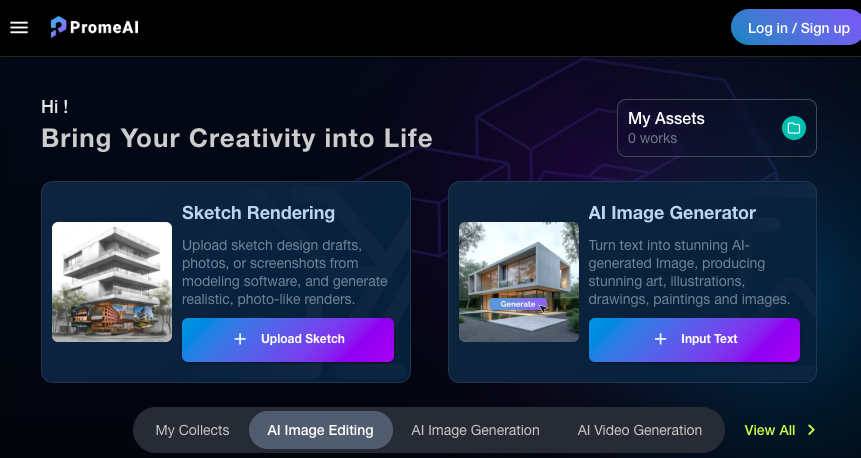Open the View All link
861x458 pixels.
769,430
